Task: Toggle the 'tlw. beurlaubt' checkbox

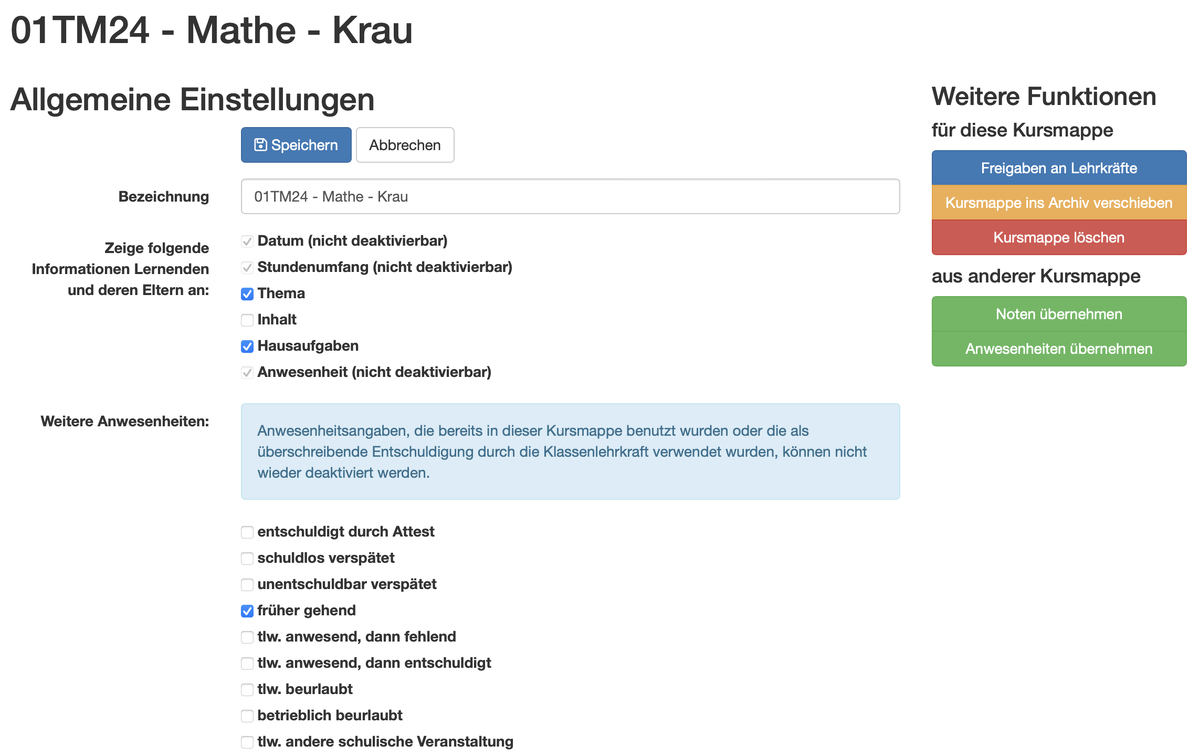Action: (247, 689)
